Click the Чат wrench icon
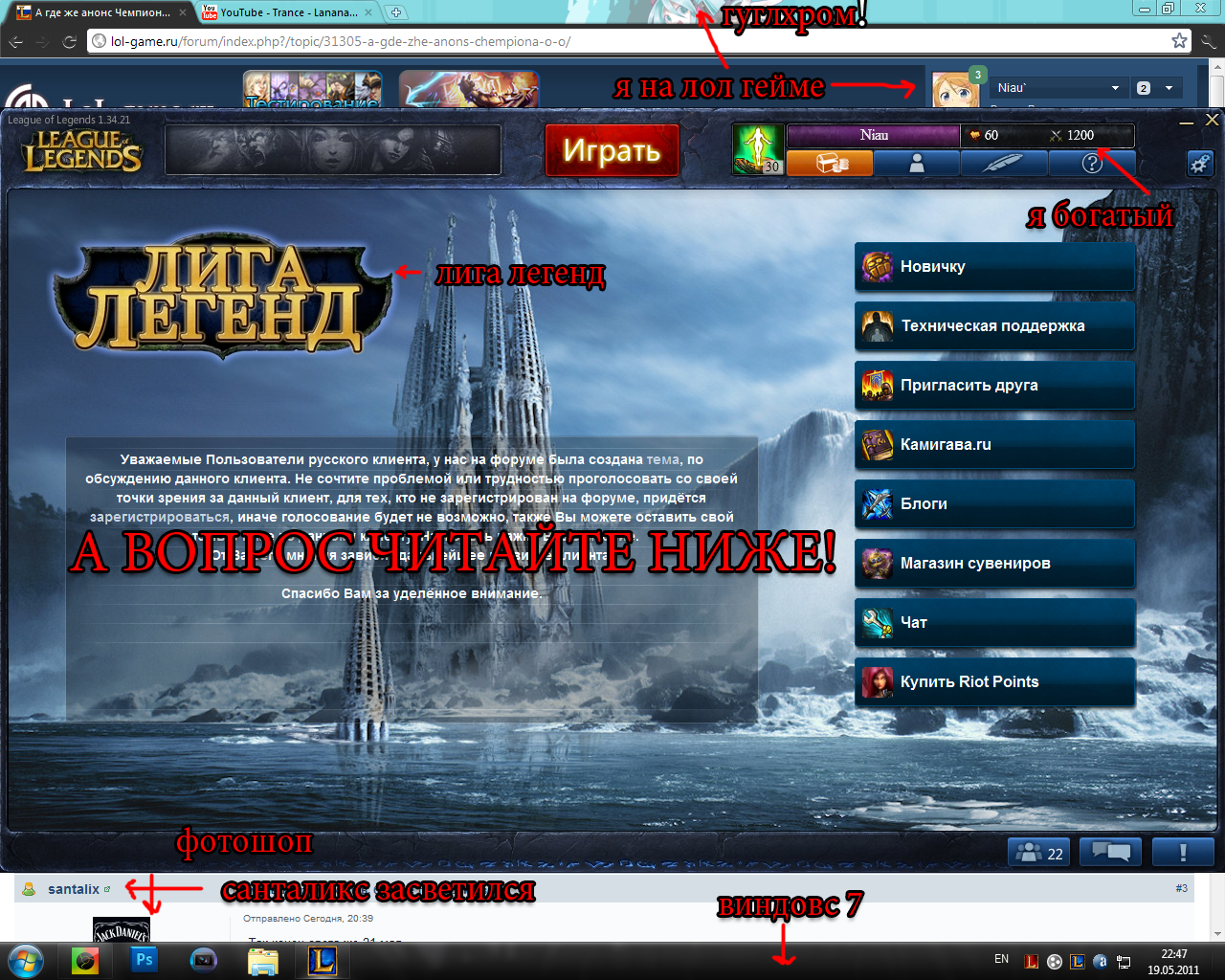Screen dimensions: 1225x980 coord(878,623)
